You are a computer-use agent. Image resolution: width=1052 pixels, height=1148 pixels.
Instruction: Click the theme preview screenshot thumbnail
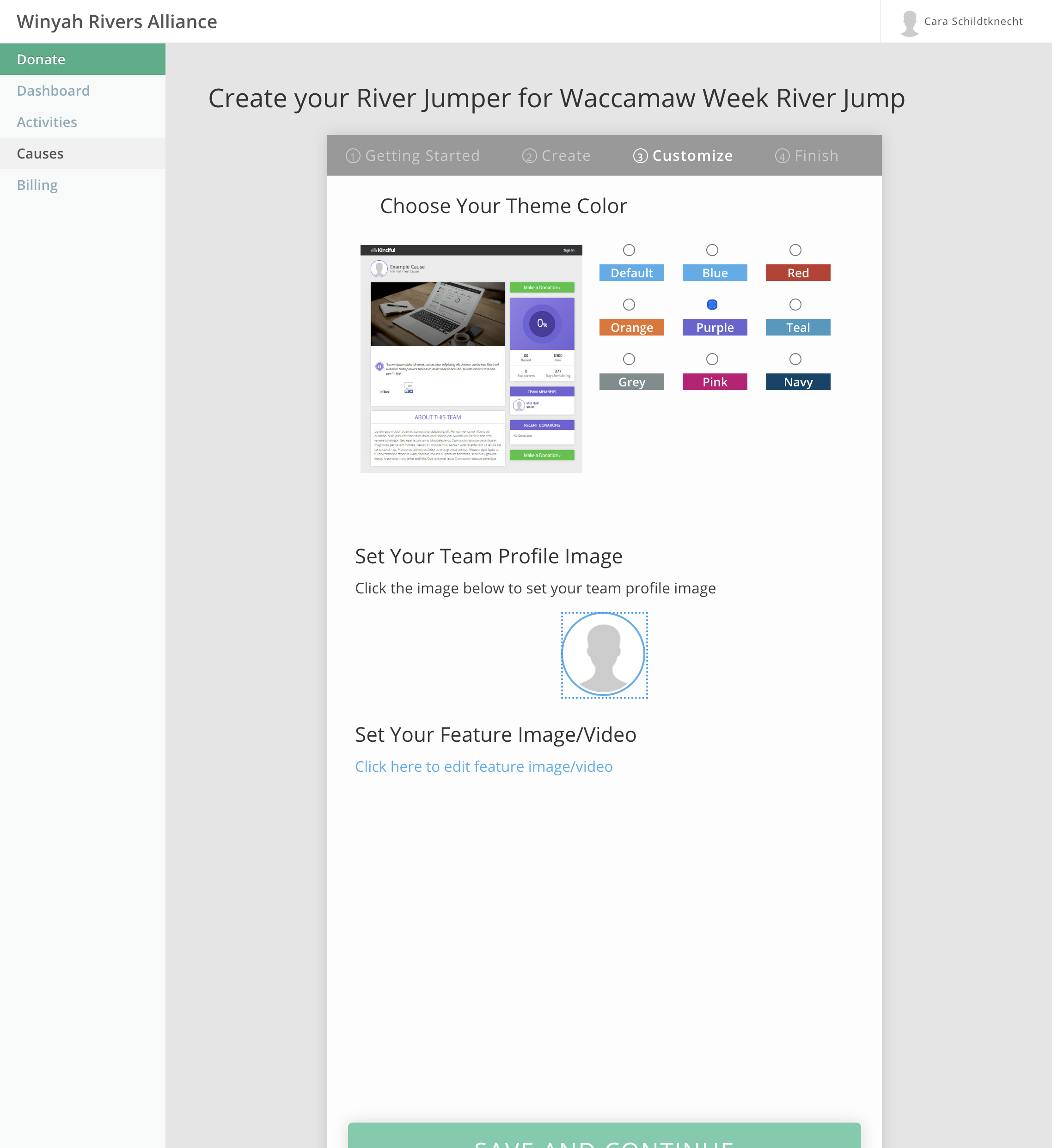click(x=471, y=359)
